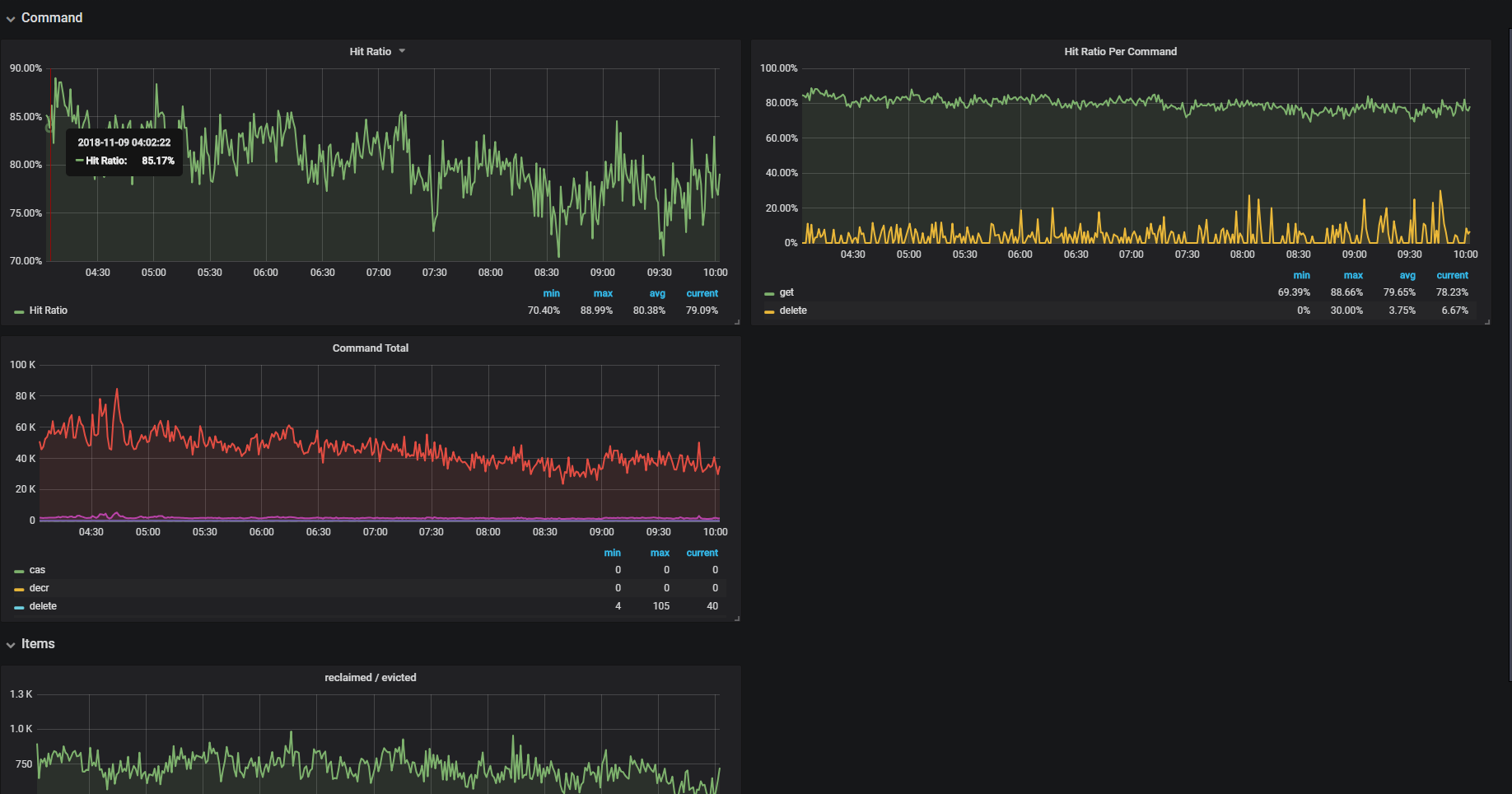
Task: Collapse the Items row section
Action: (x=30, y=643)
